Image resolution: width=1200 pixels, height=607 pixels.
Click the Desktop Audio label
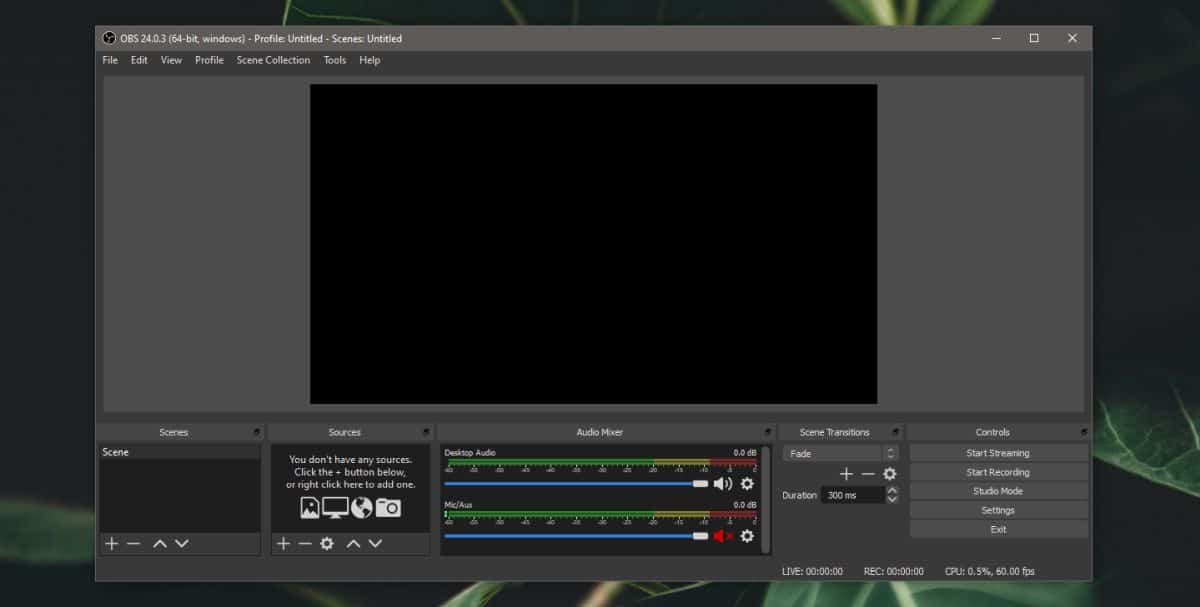[x=470, y=453]
